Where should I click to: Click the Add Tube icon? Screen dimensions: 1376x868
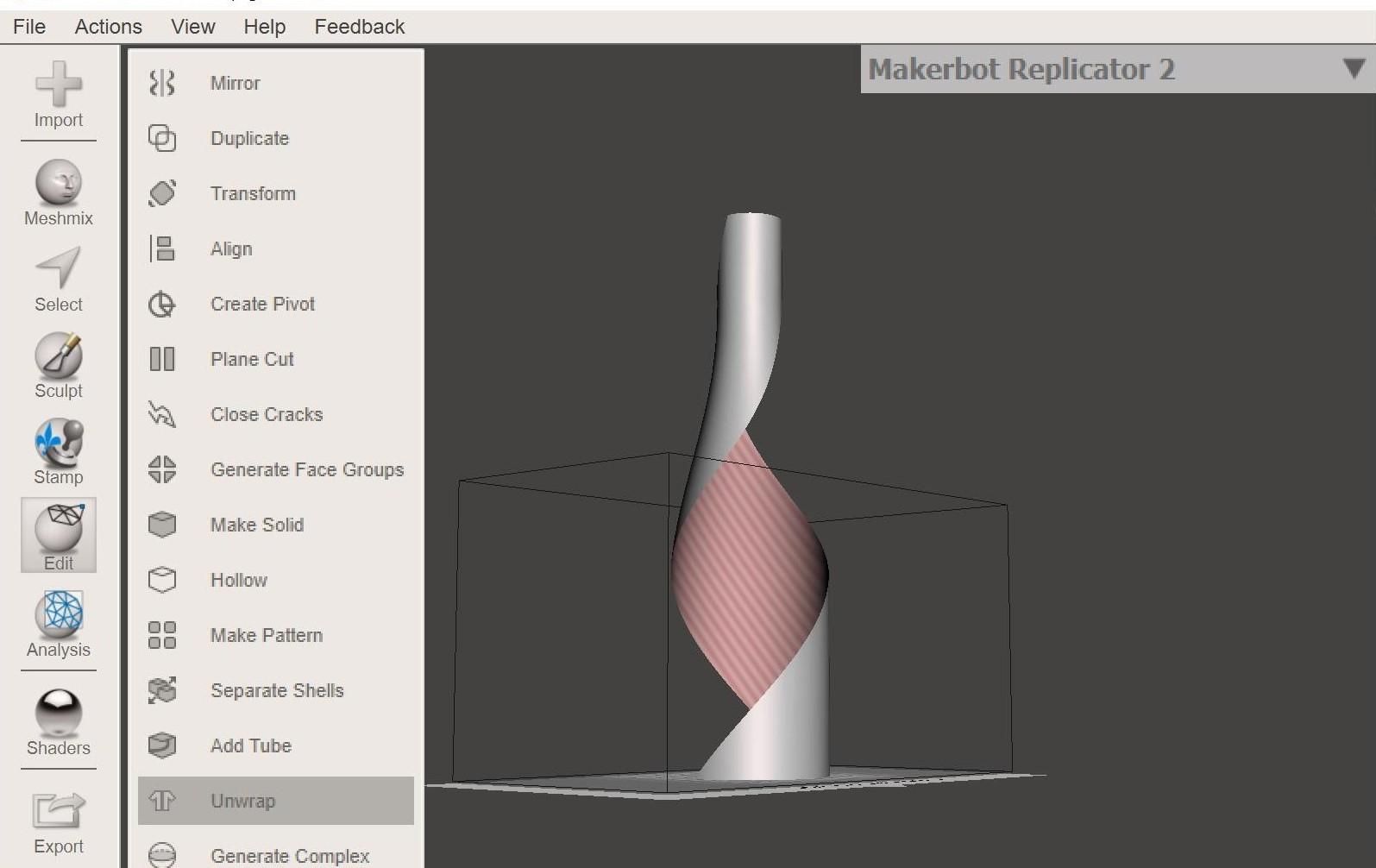click(162, 745)
